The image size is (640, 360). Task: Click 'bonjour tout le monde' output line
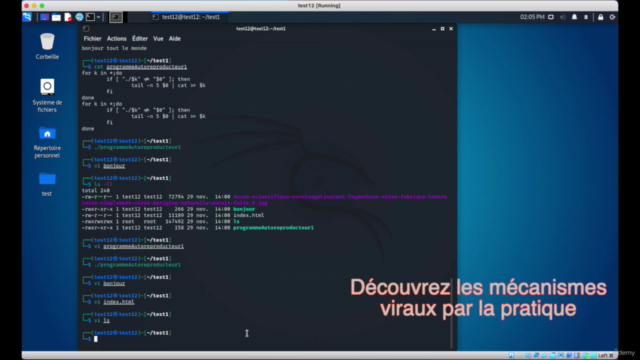[x=114, y=48]
